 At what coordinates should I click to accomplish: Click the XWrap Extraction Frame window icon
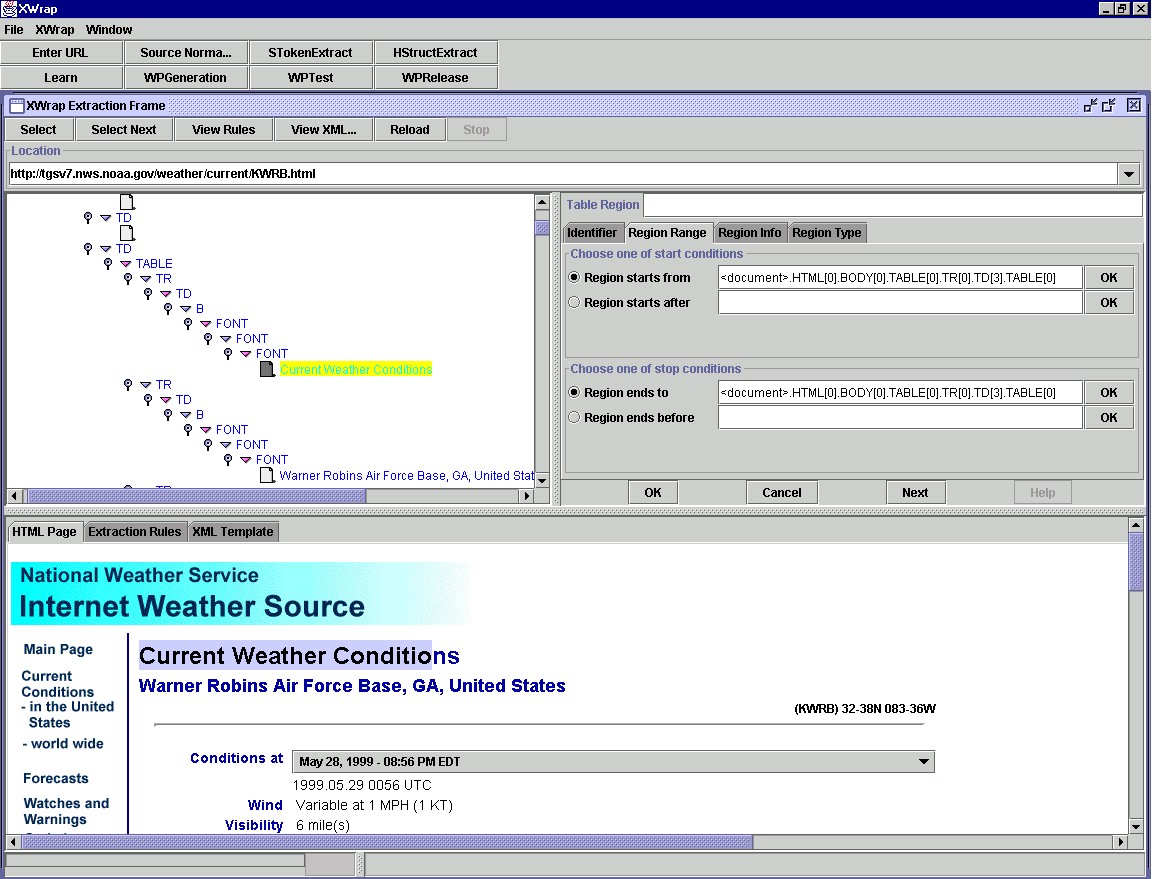click(x=17, y=106)
